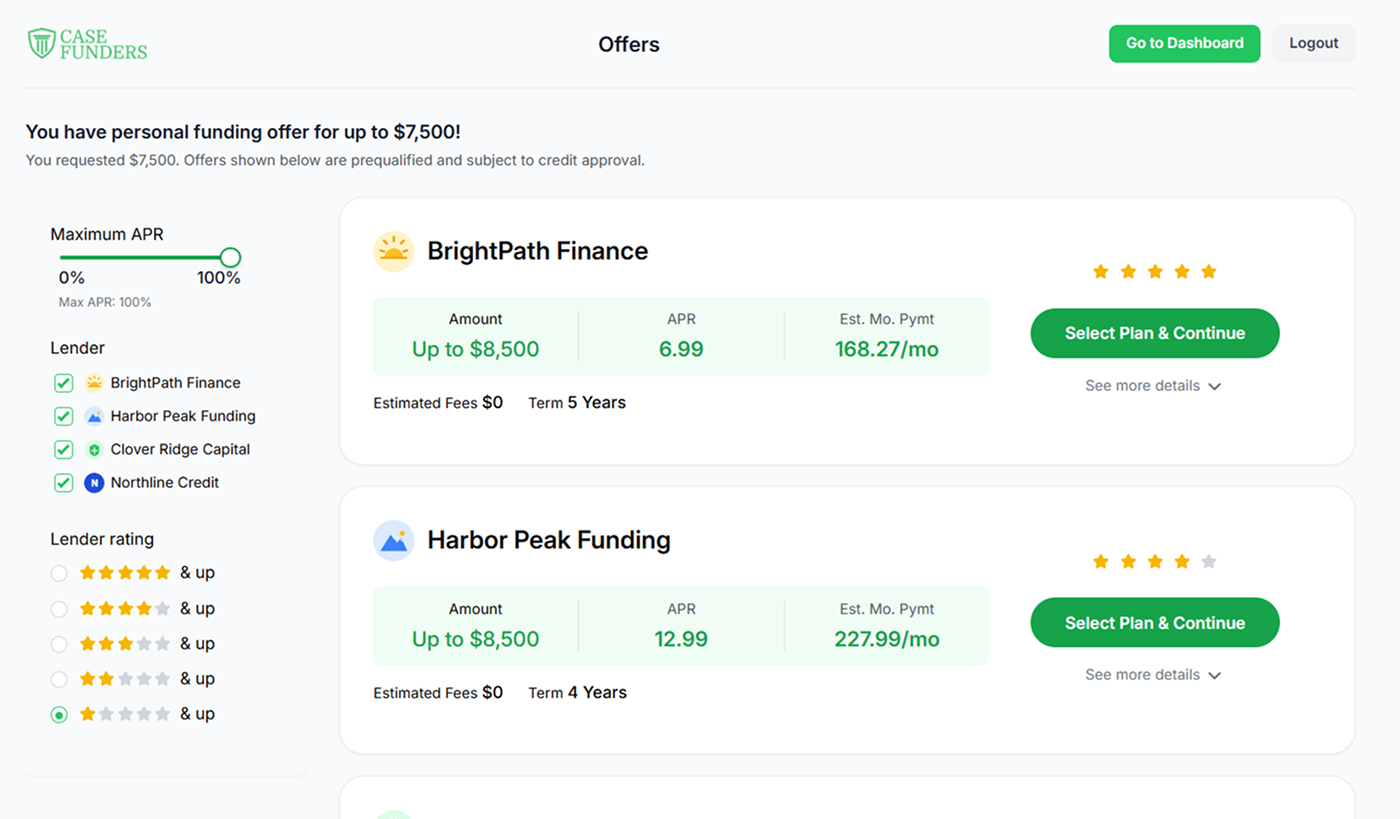Select BrightPath Finance plan and continue

point(1155,333)
